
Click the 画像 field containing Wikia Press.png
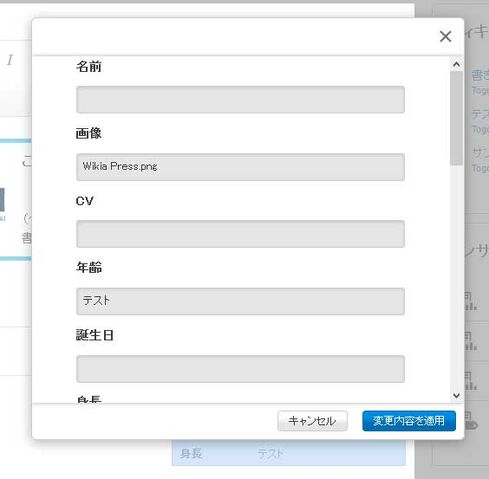[240, 167]
